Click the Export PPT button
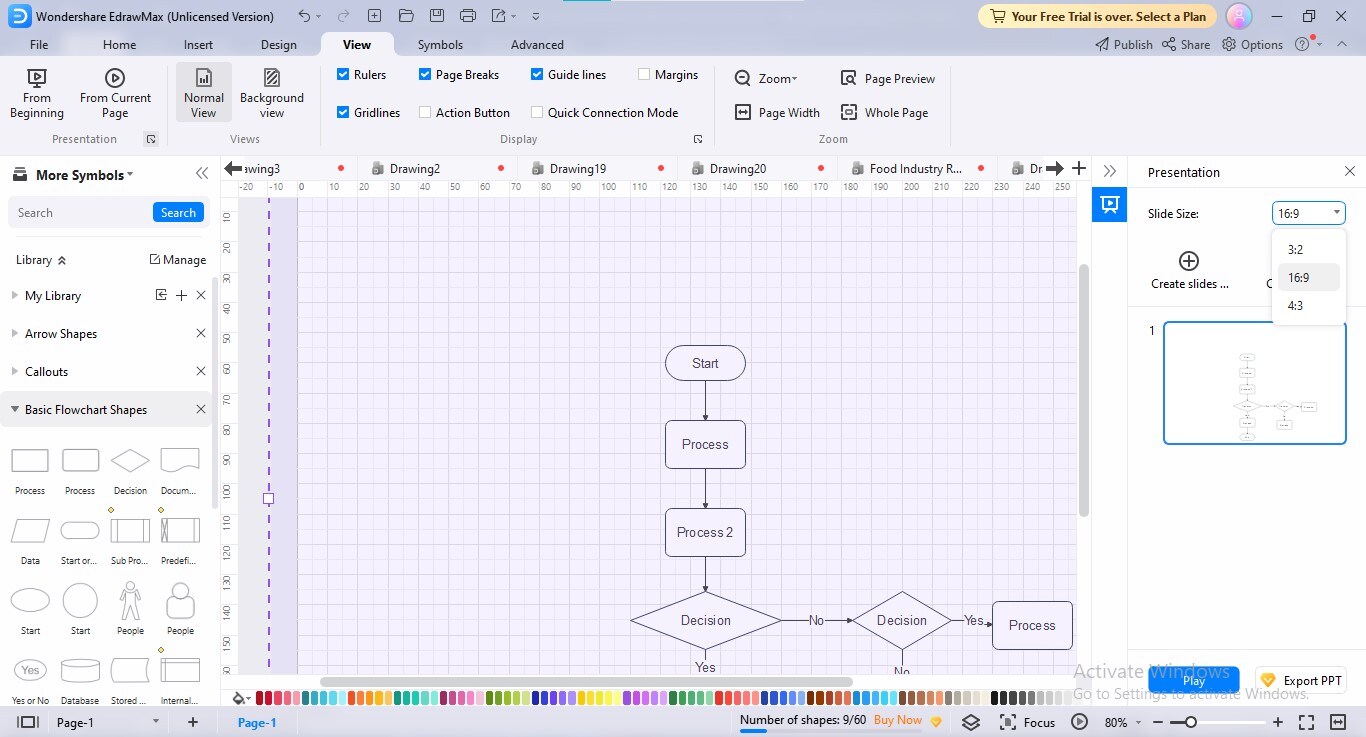The height and width of the screenshot is (737, 1366). coord(1301,681)
